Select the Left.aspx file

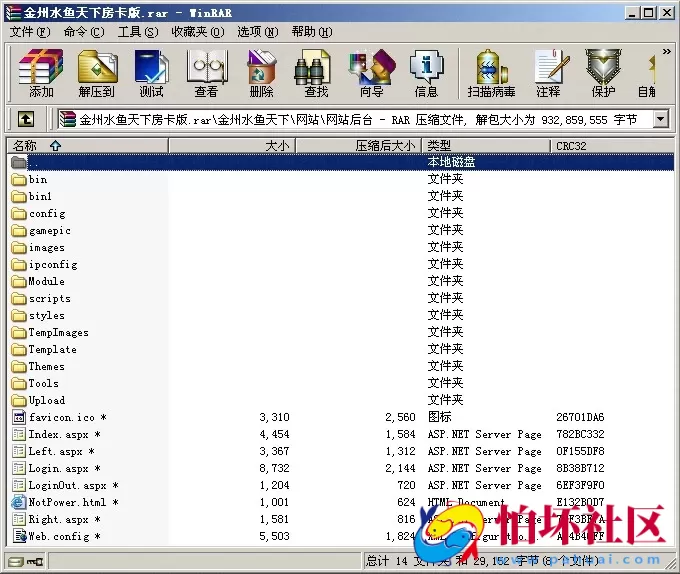[53, 451]
